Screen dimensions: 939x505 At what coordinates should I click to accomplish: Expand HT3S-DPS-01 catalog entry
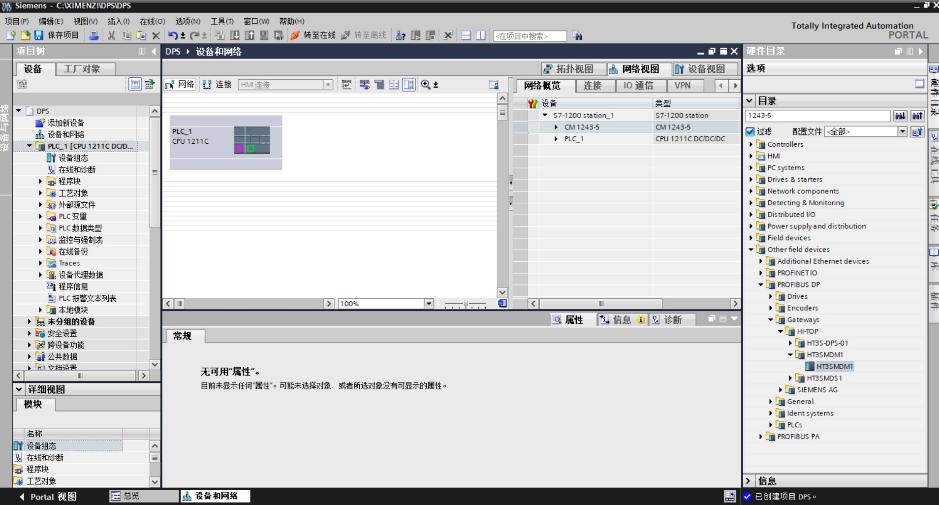(x=790, y=343)
